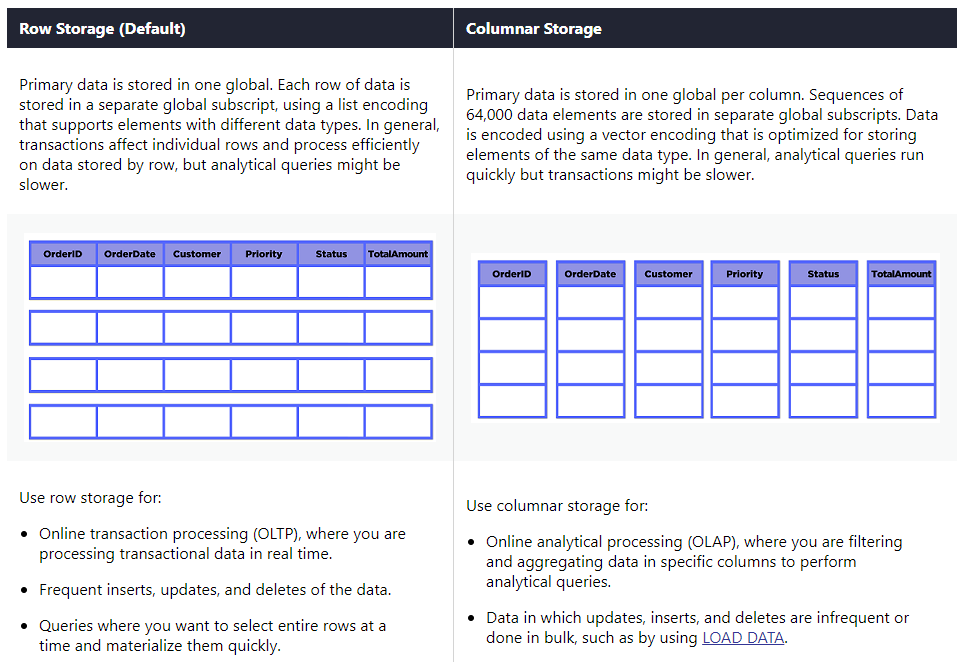Click Priority header in row storage diagram
967x662 pixels.
click(x=264, y=254)
